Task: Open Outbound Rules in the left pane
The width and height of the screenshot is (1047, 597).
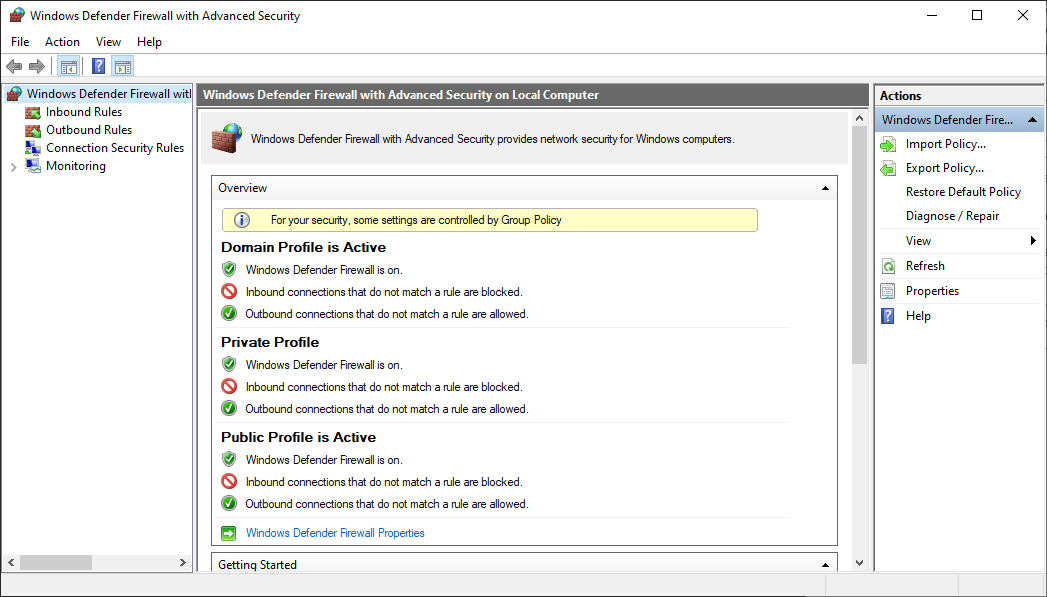Action: click(x=88, y=130)
